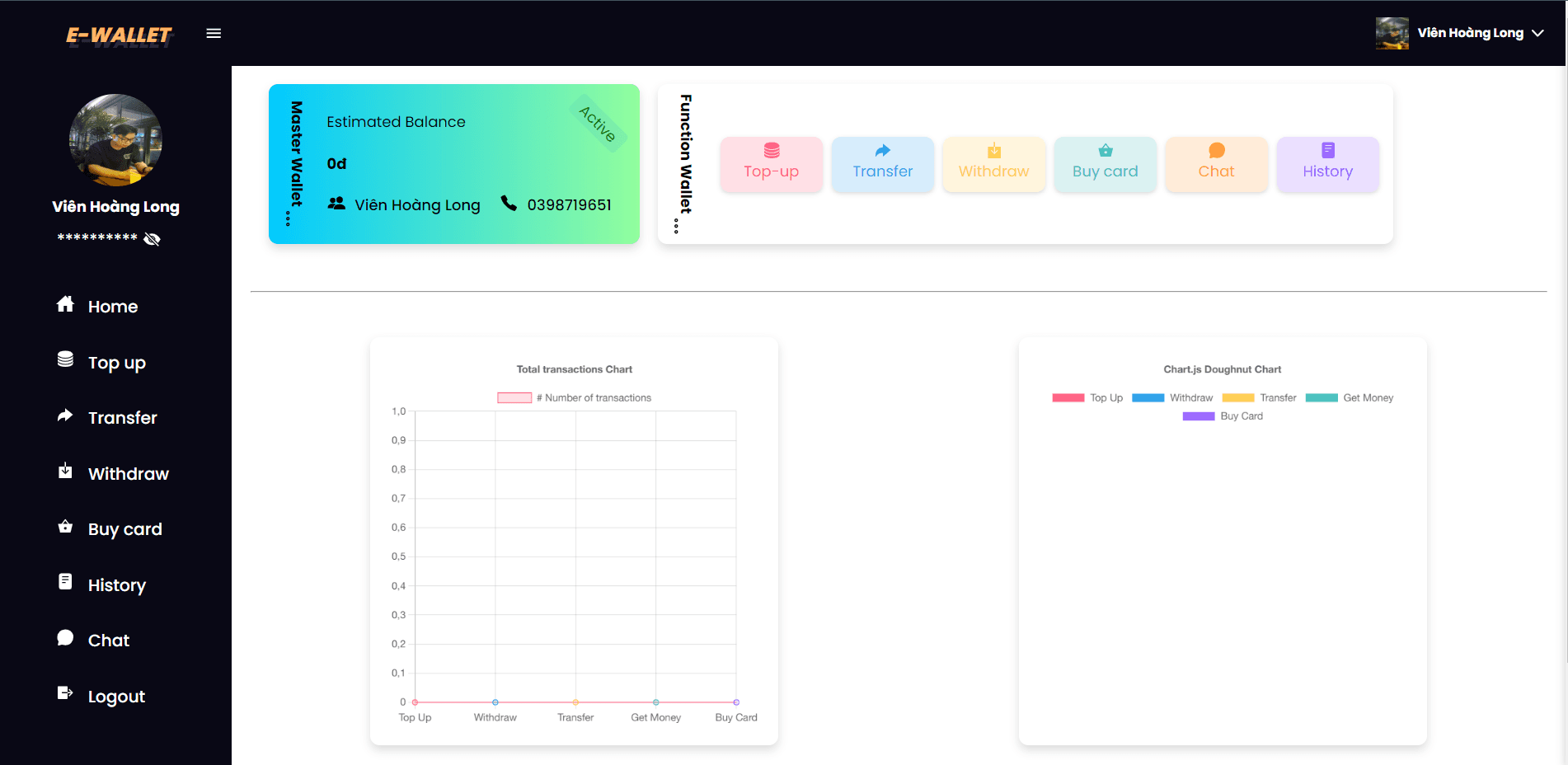Toggle Transfer yellow legend swatch
The image size is (1568, 765).
pyautogui.click(x=1238, y=397)
